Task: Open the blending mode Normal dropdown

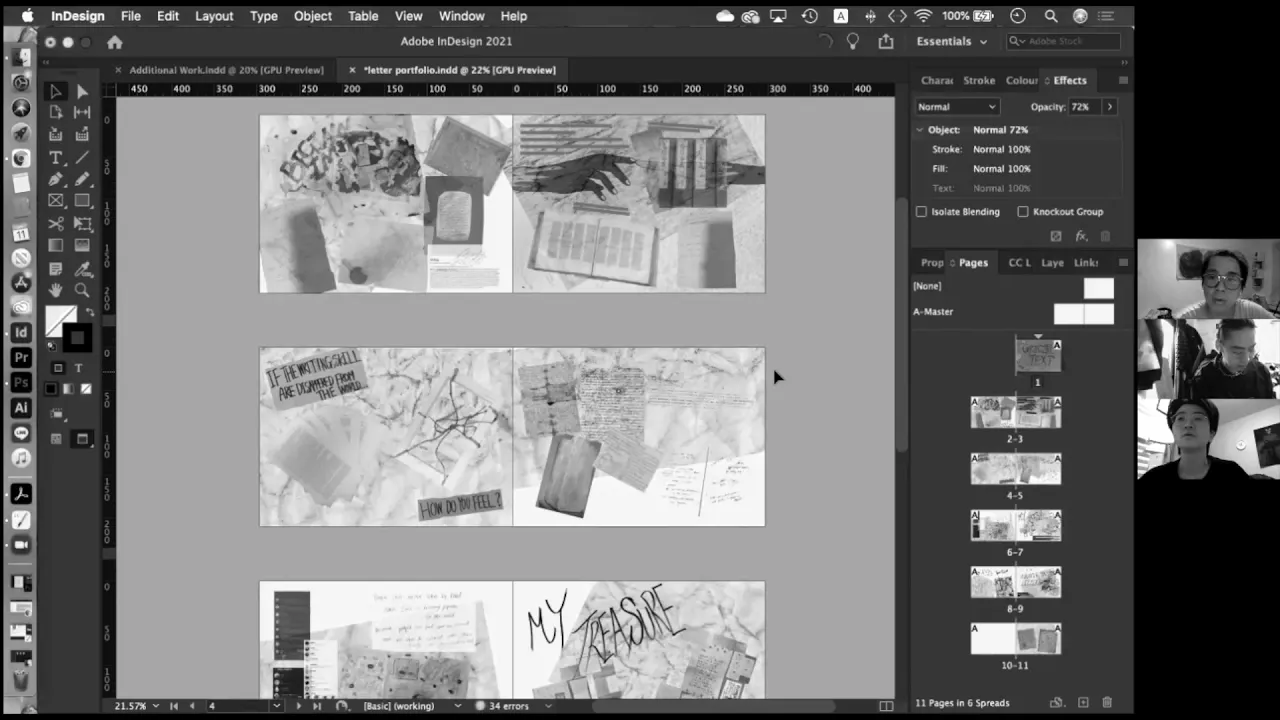Action: 957,107
